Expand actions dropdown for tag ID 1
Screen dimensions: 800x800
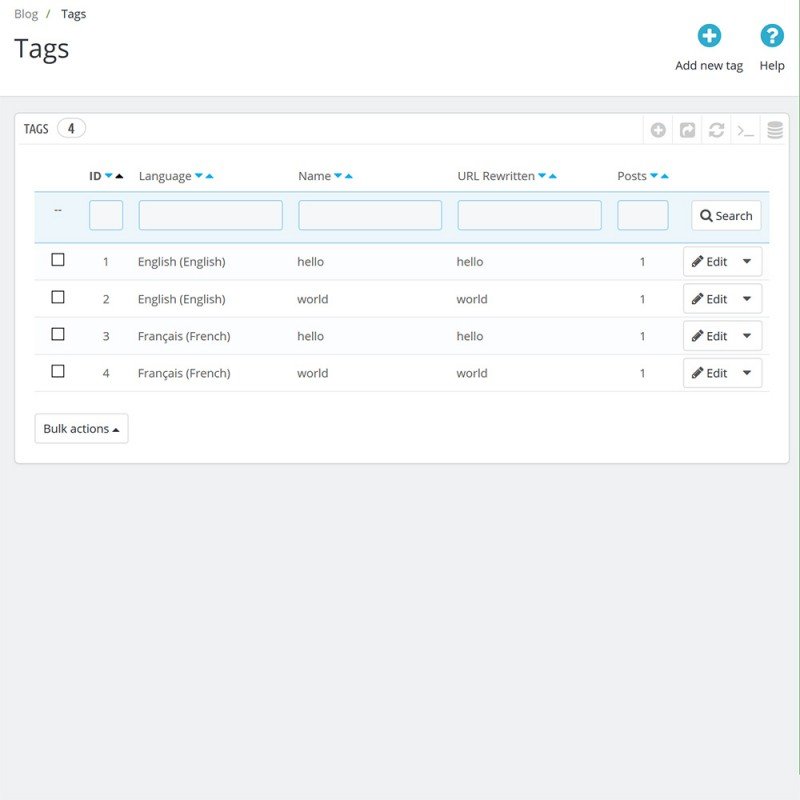click(747, 261)
